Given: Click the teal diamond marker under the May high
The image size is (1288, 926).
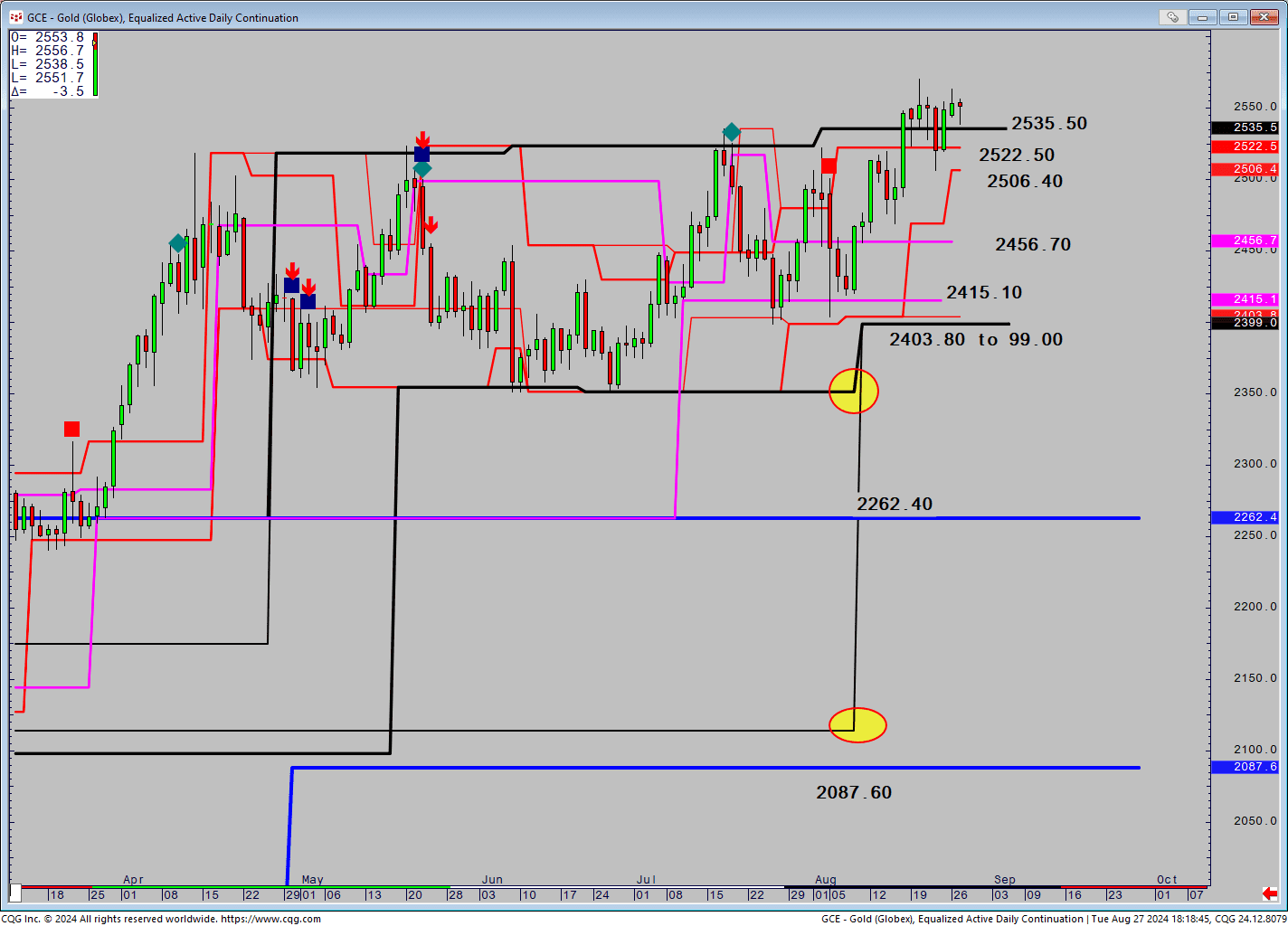Looking at the screenshot, I should click(x=422, y=168).
